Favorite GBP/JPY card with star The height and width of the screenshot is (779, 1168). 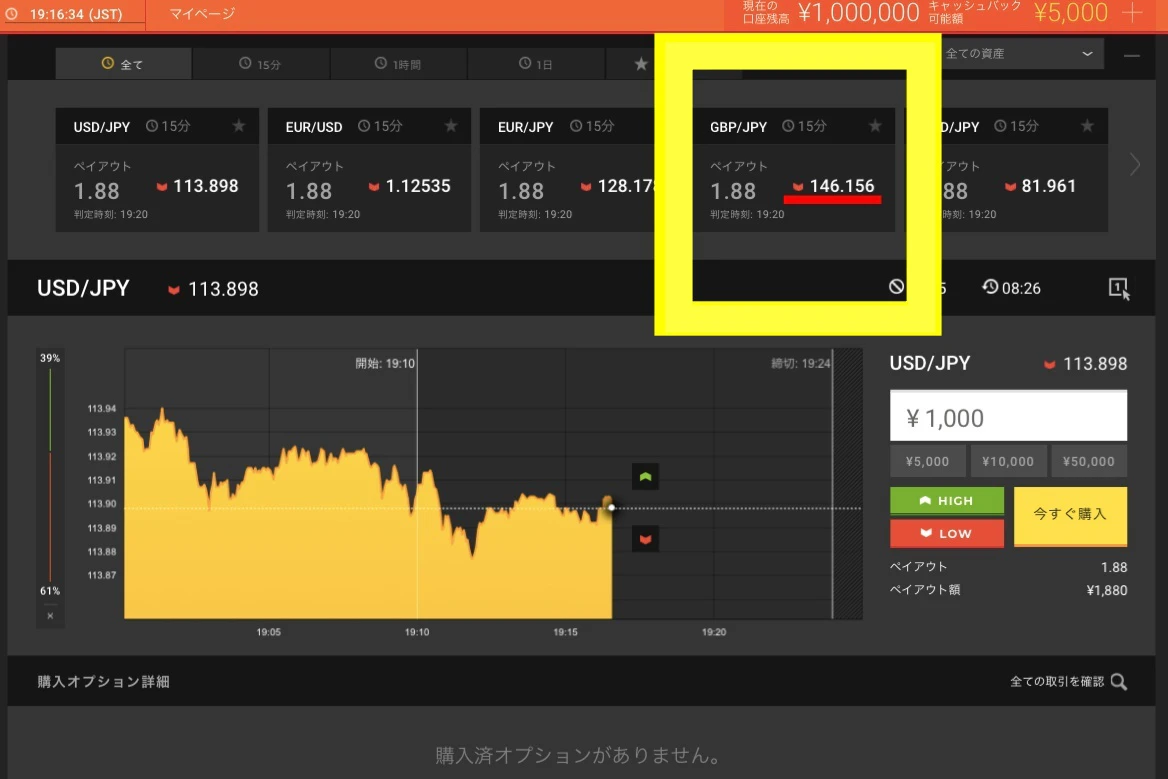click(x=875, y=126)
